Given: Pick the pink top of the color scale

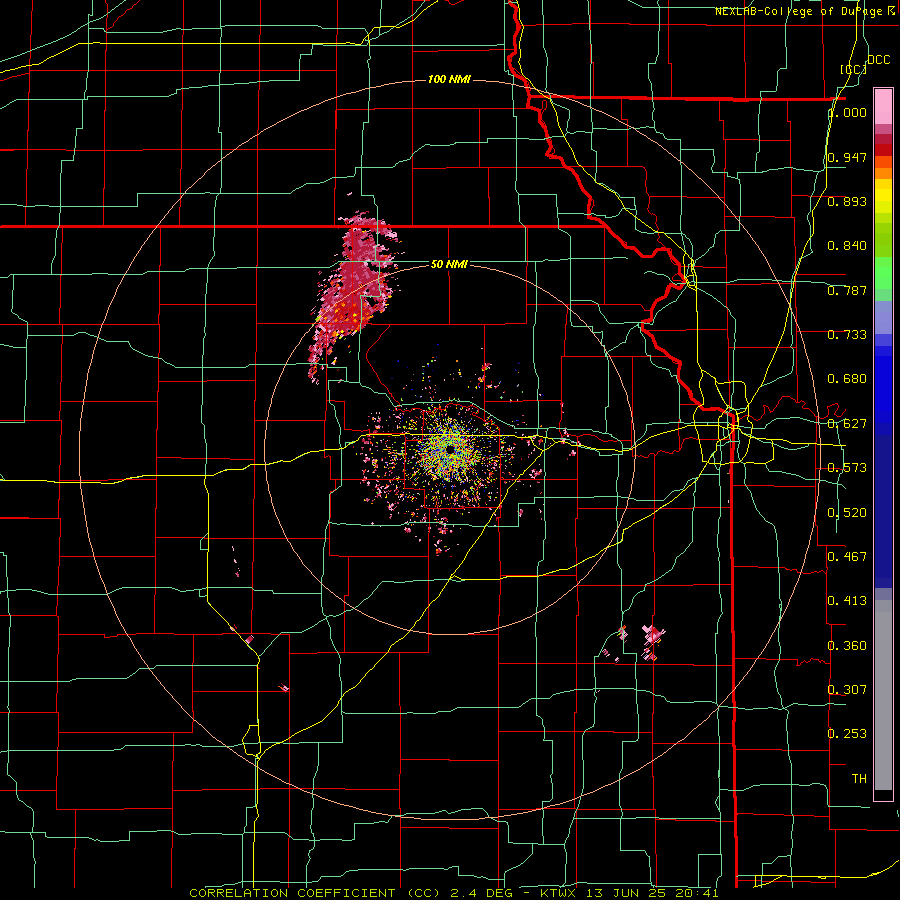Looking at the screenshot, I should 883,106.
